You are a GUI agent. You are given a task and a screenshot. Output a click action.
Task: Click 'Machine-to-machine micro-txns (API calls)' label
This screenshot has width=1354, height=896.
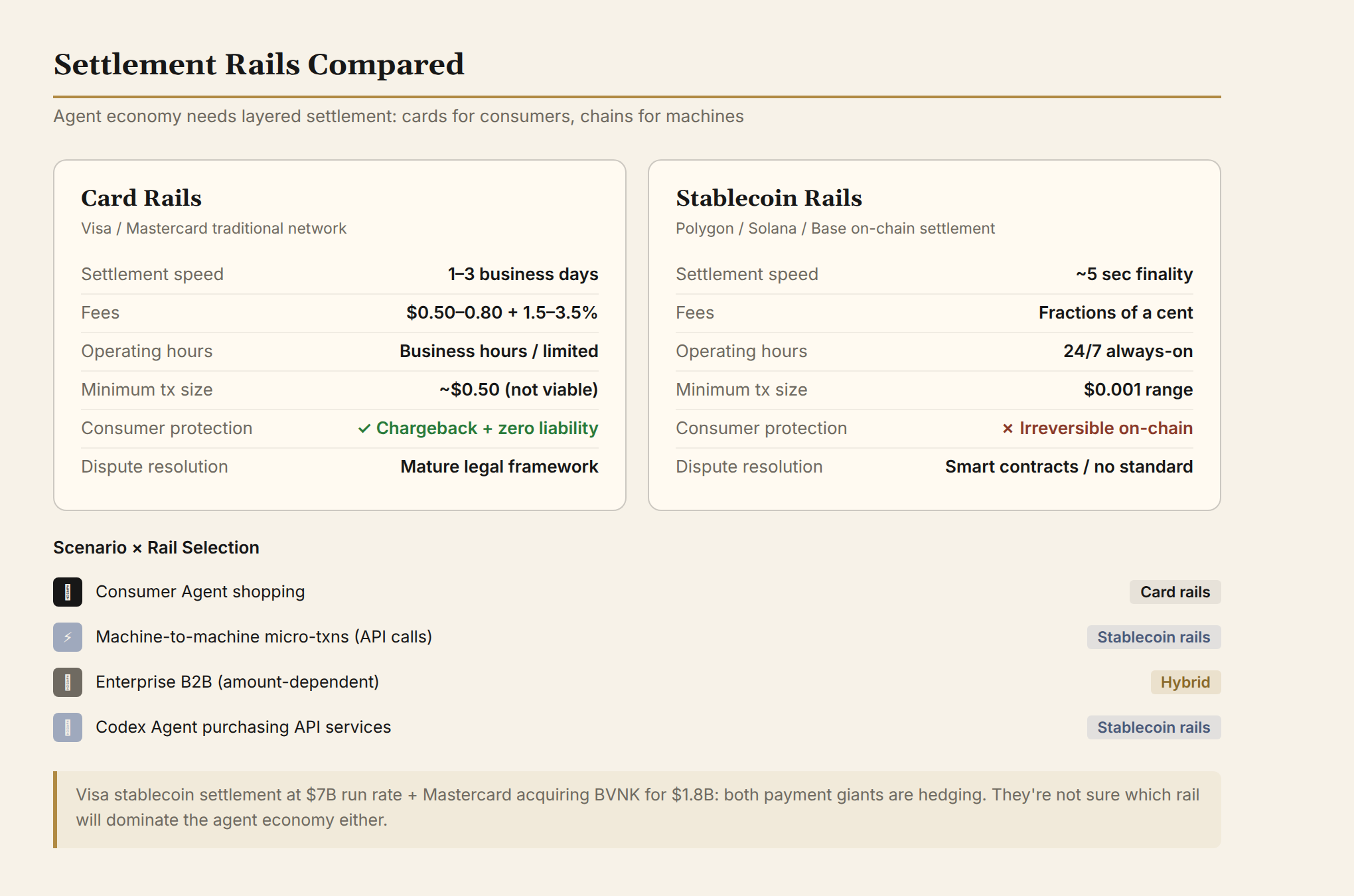tap(264, 636)
